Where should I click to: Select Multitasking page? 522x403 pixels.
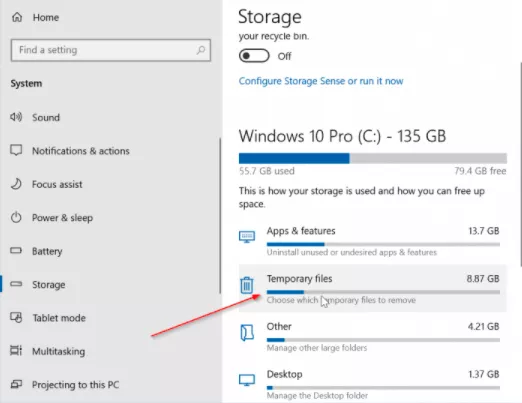point(58,351)
